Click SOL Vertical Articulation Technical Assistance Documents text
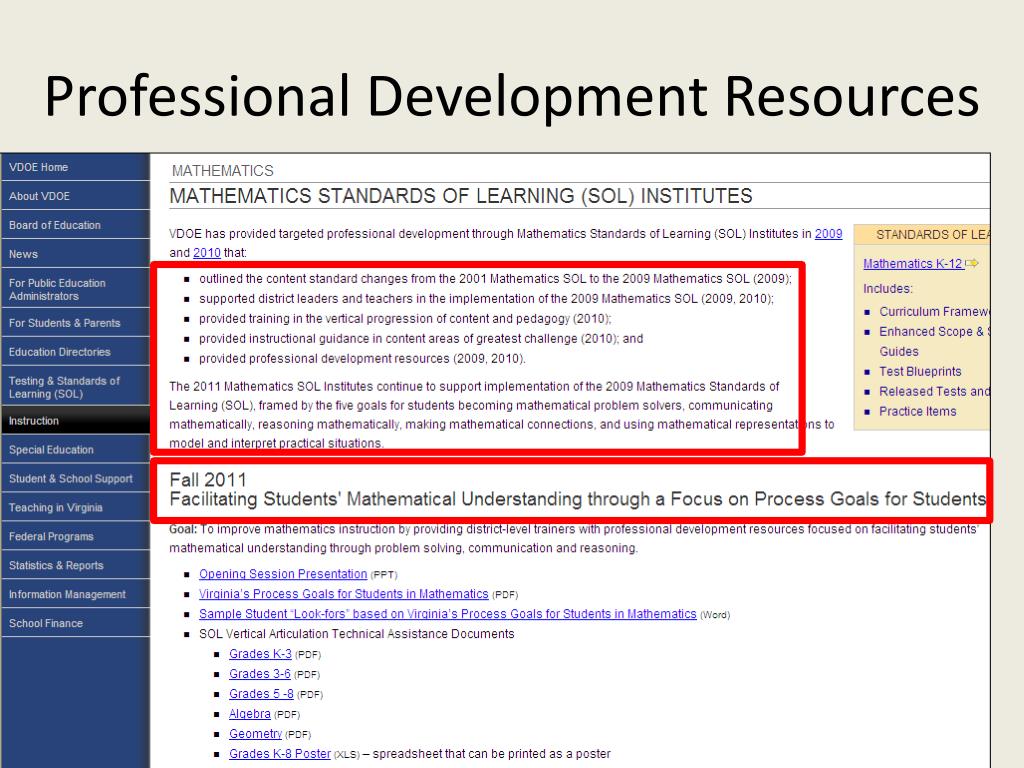 click(357, 634)
